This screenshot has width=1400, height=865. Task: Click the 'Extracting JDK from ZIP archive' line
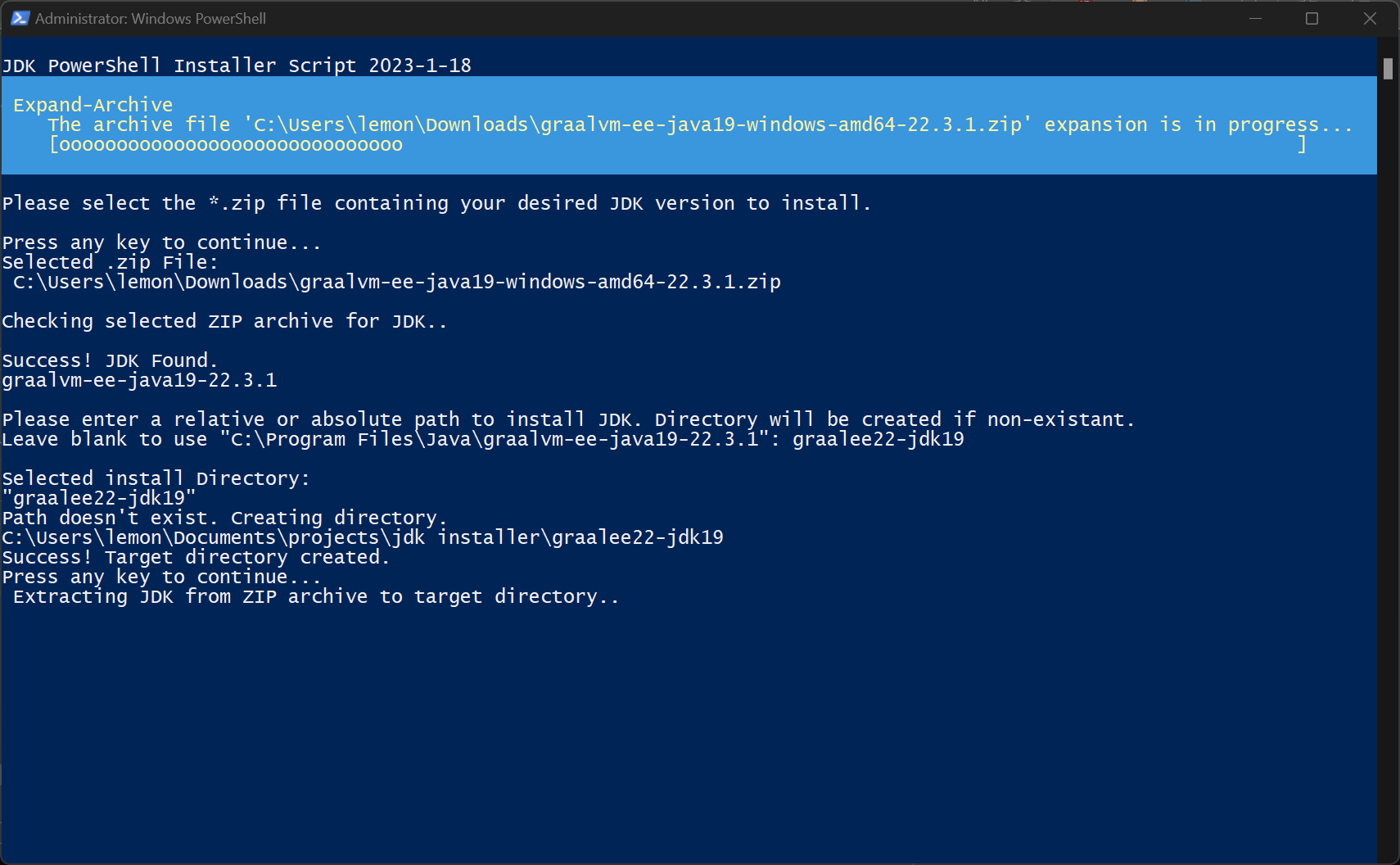[314, 596]
